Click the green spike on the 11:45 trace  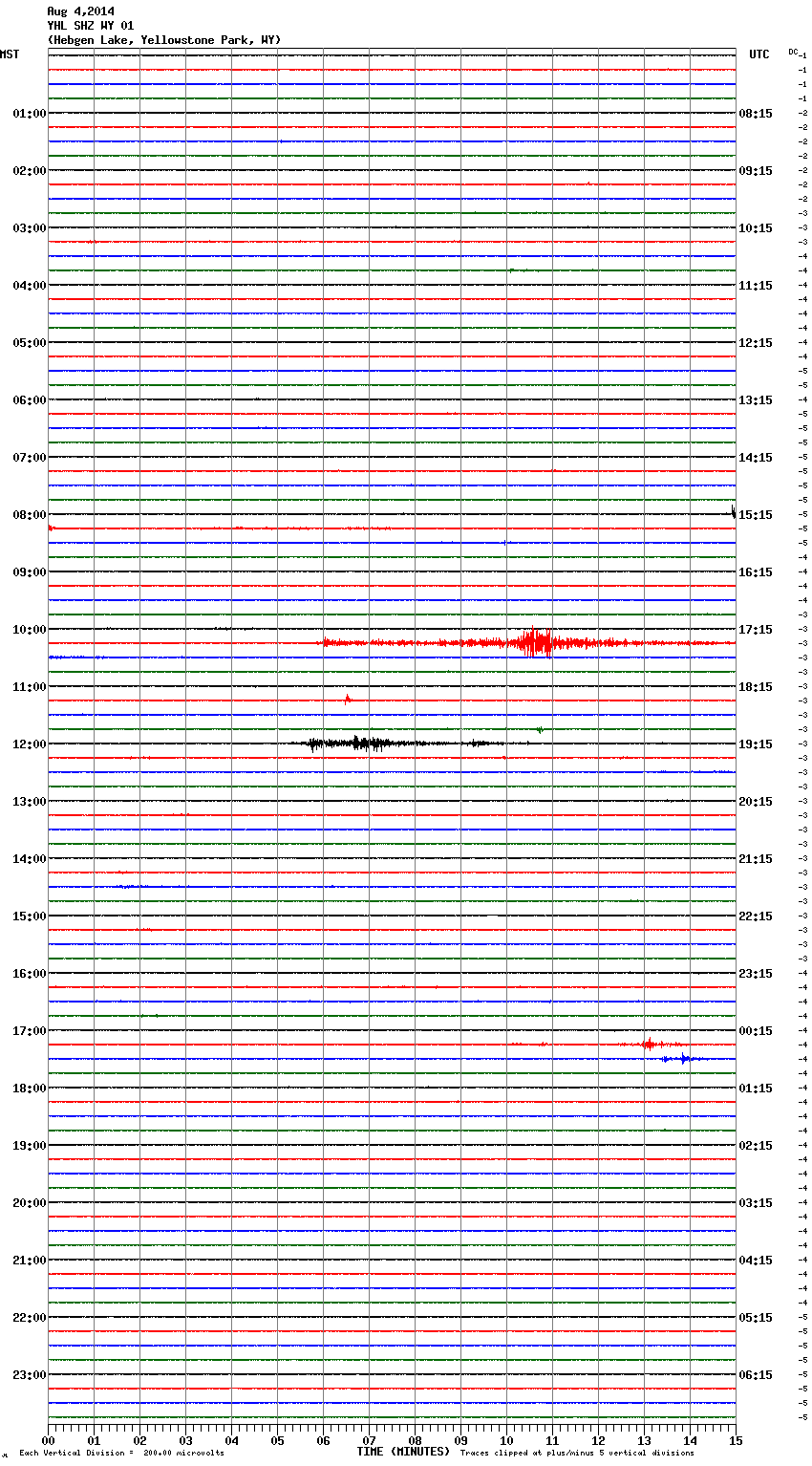pos(540,730)
